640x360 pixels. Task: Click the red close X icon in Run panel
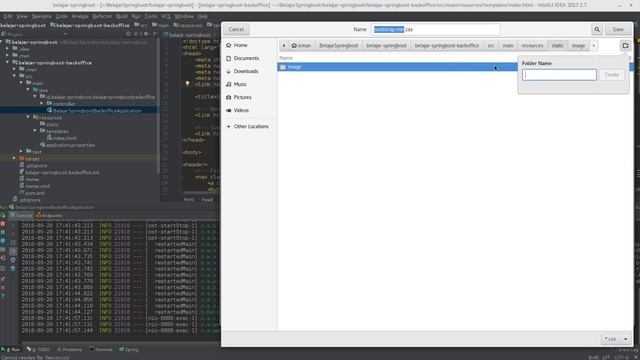(3, 288)
